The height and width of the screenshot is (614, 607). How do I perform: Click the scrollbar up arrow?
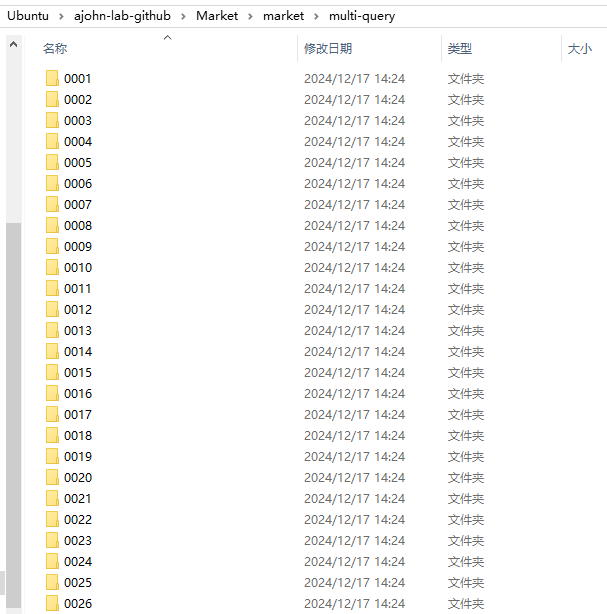point(14,44)
